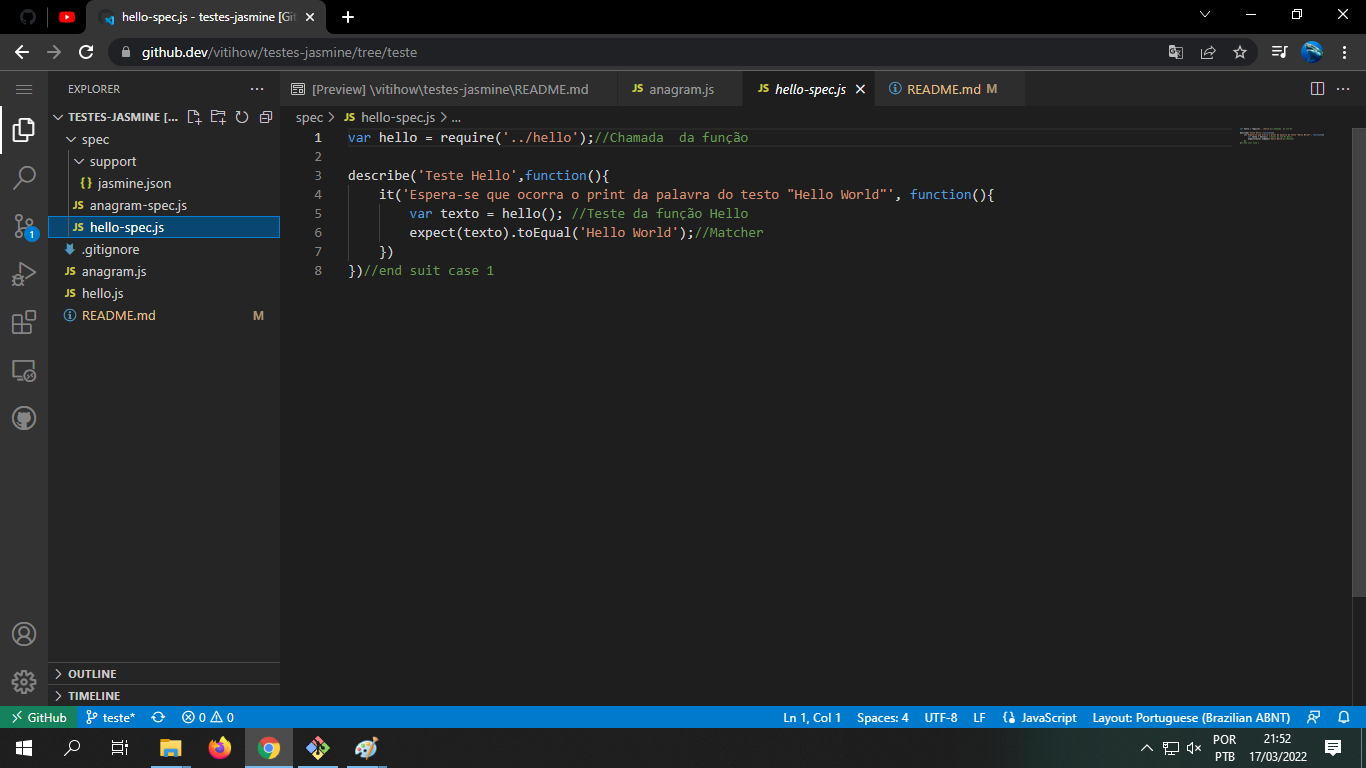
Task: Open the Accounts icon in the activity bar
Action: click(x=24, y=633)
